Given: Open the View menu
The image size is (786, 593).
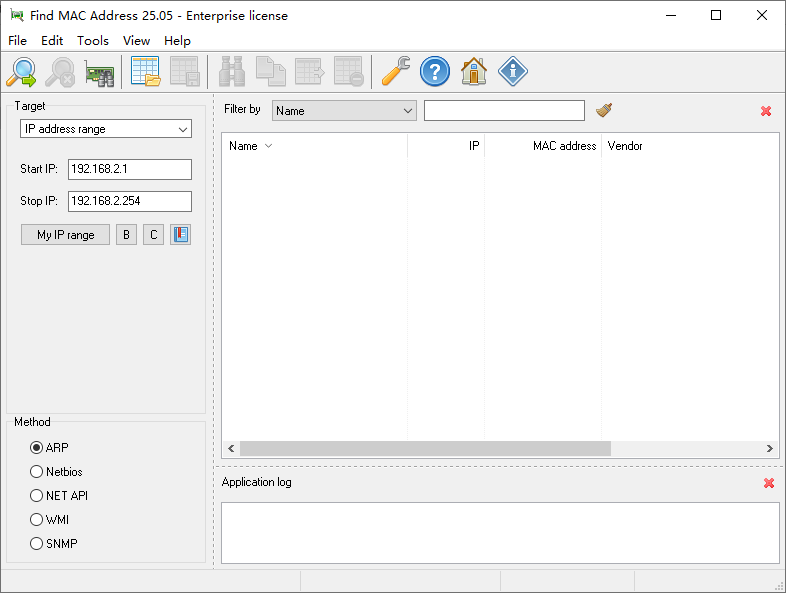Looking at the screenshot, I should (x=136, y=41).
